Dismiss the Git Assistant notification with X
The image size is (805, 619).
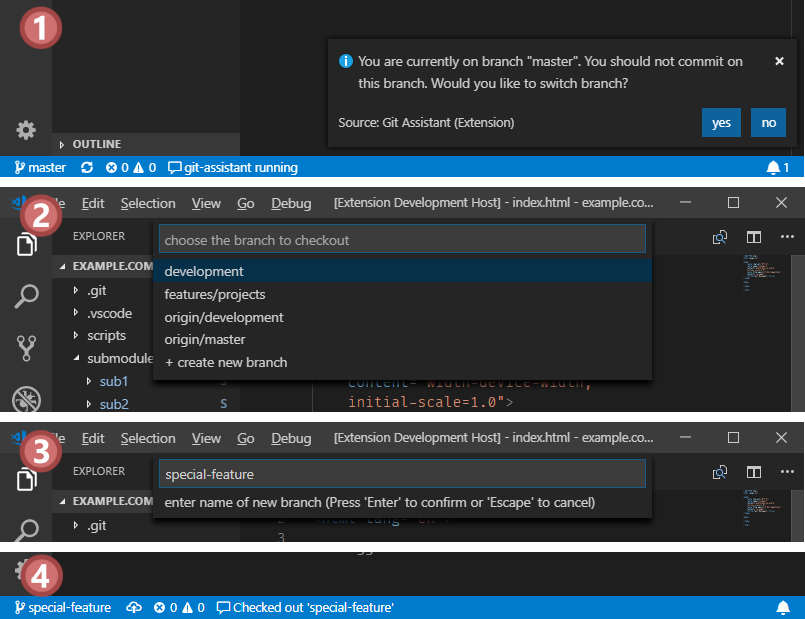[779, 61]
